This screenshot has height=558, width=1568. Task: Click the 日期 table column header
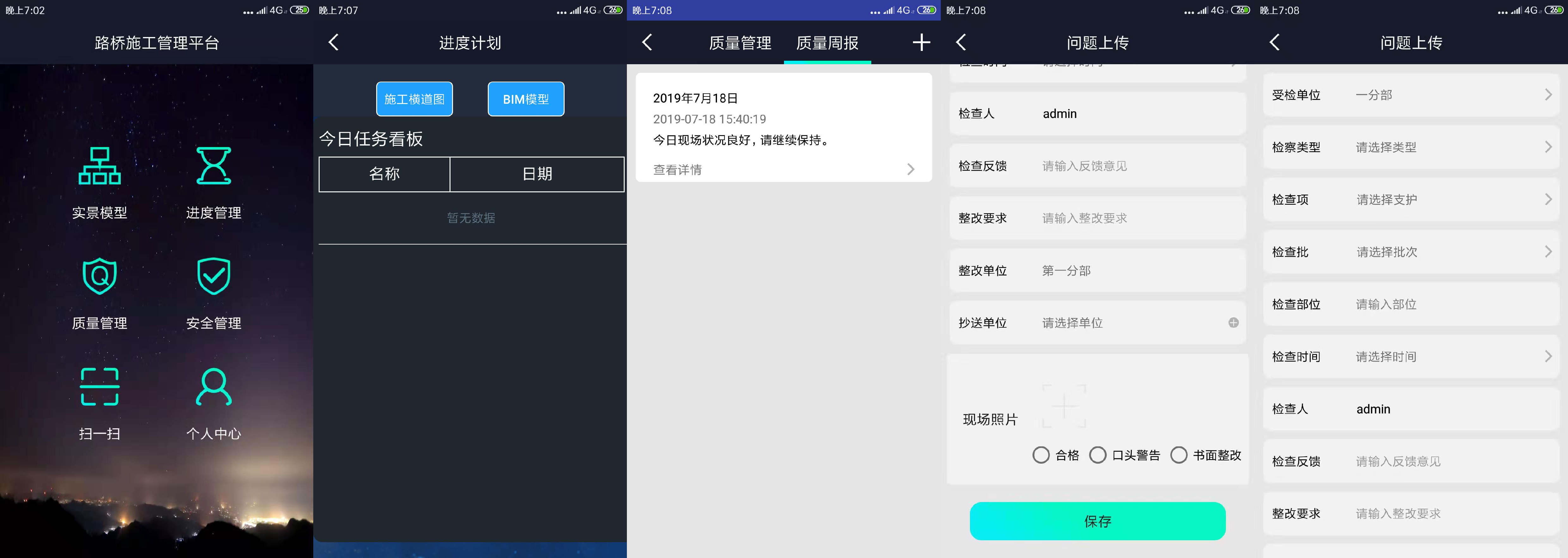tap(537, 174)
